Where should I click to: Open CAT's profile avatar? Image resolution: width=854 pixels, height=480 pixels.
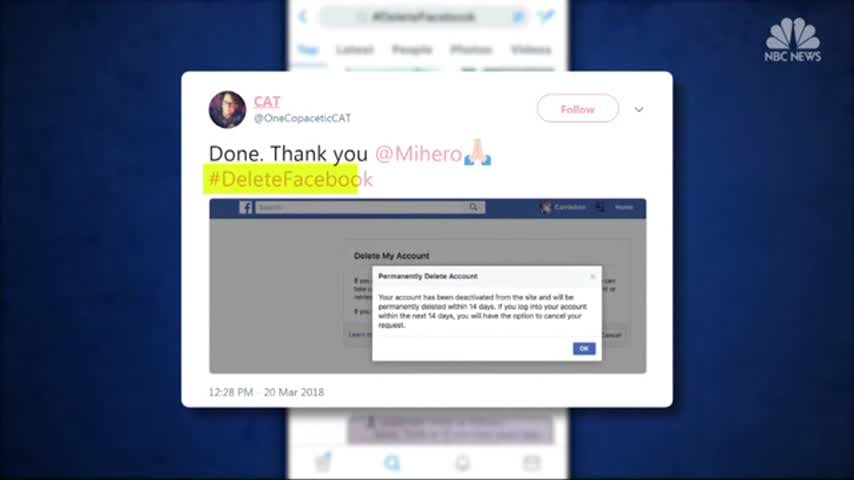coord(228,110)
